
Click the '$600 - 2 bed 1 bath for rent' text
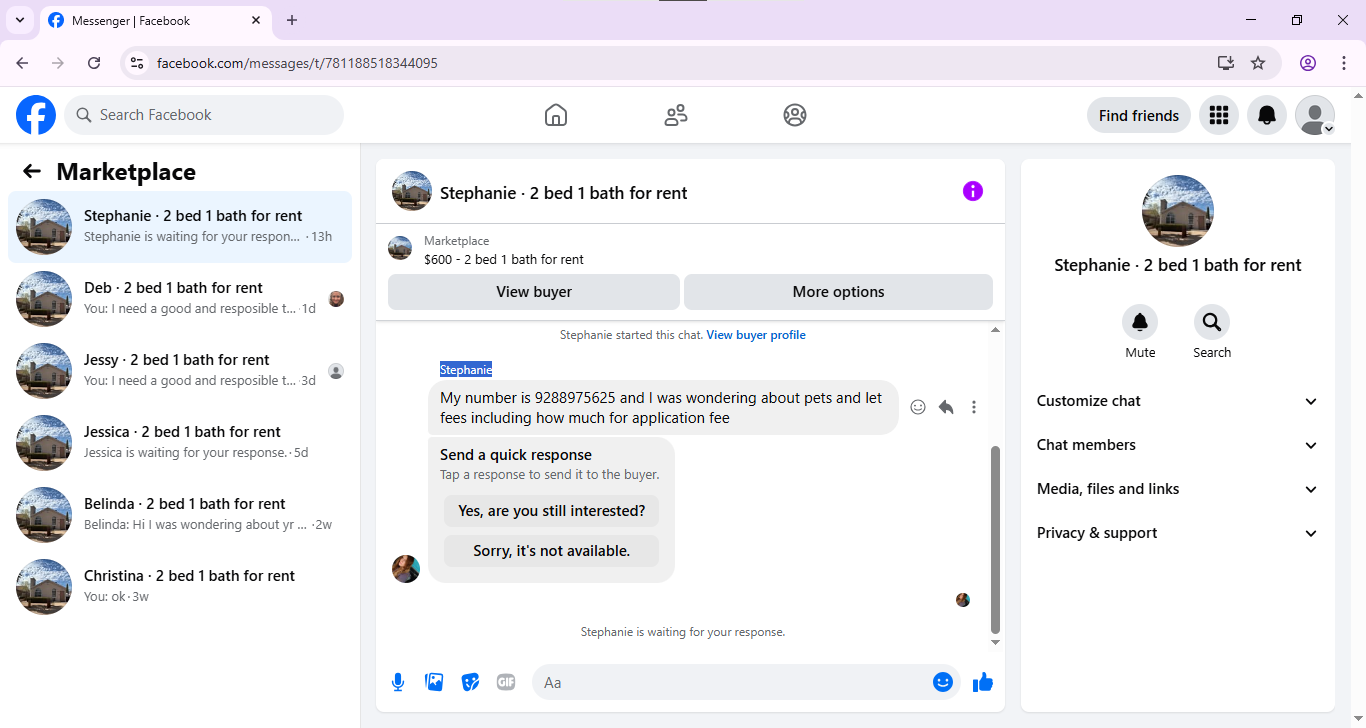pyautogui.click(x=504, y=259)
